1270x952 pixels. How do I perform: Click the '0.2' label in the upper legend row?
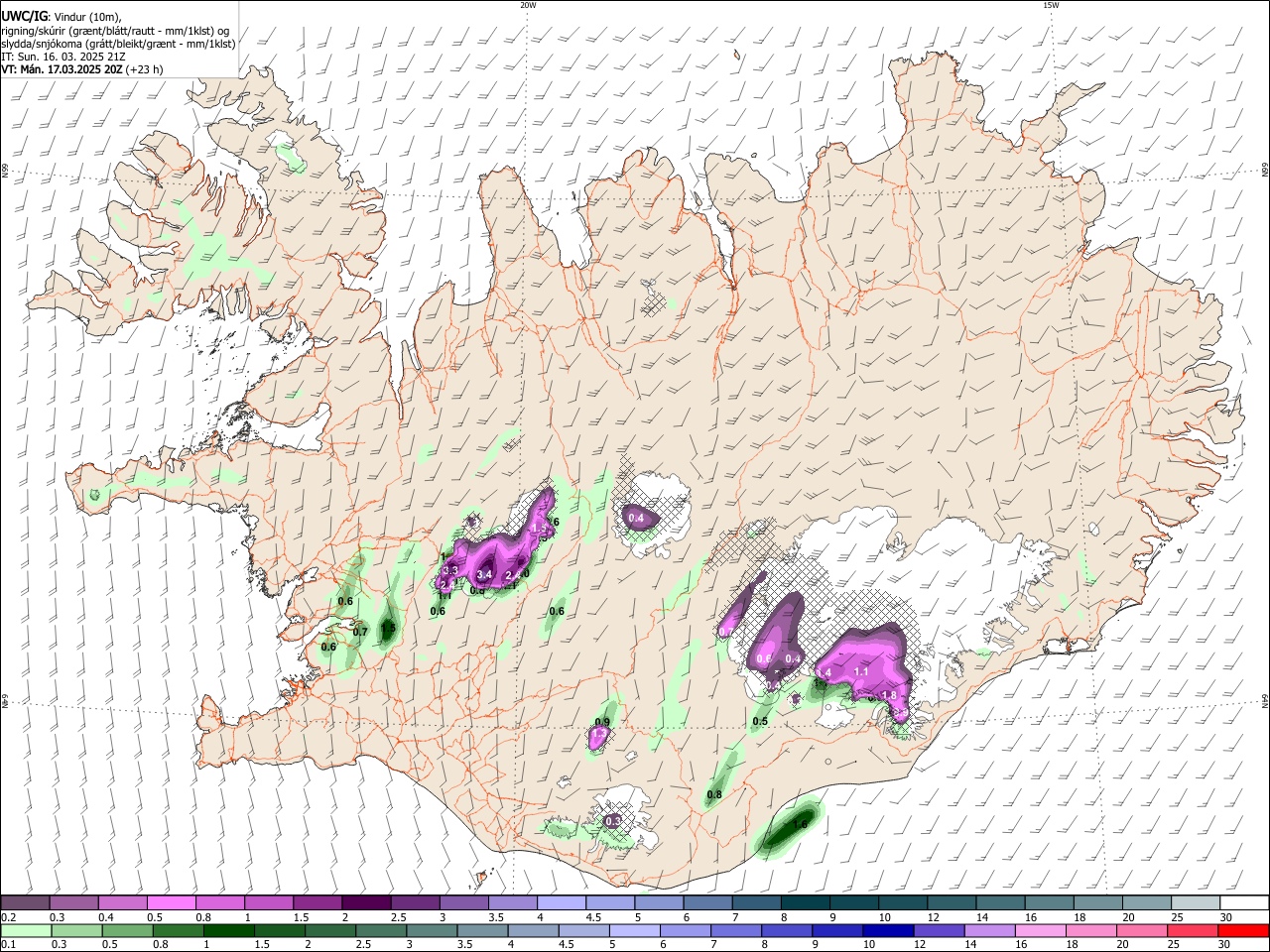[8, 917]
